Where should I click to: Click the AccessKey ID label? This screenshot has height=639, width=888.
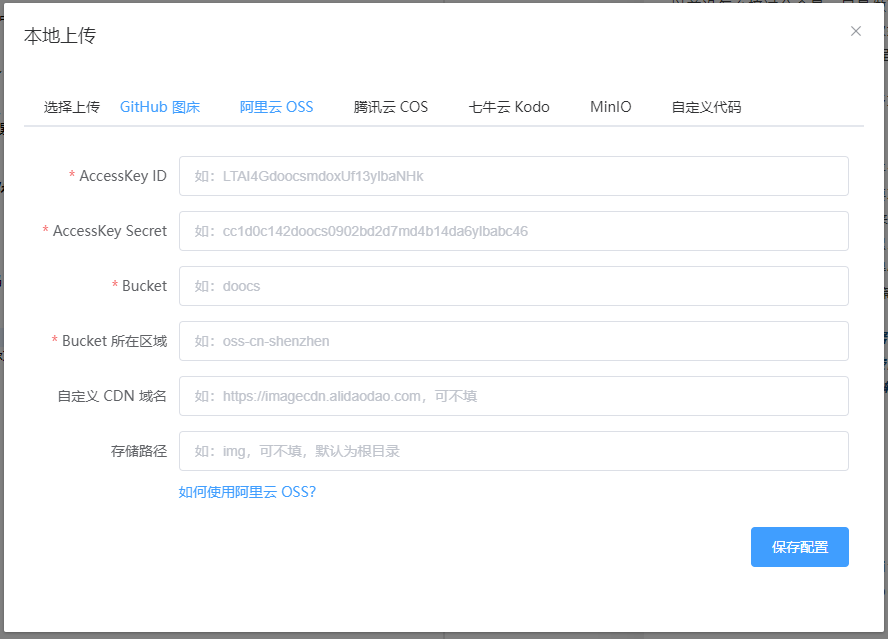[x=123, y=176]
